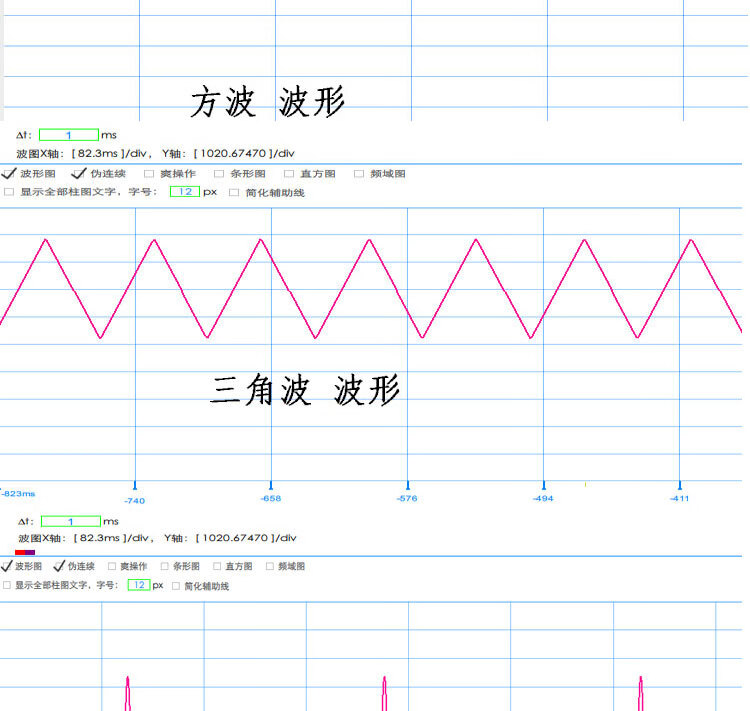Click the 字号 12 field in bottom panel

[x=139, y=585]
